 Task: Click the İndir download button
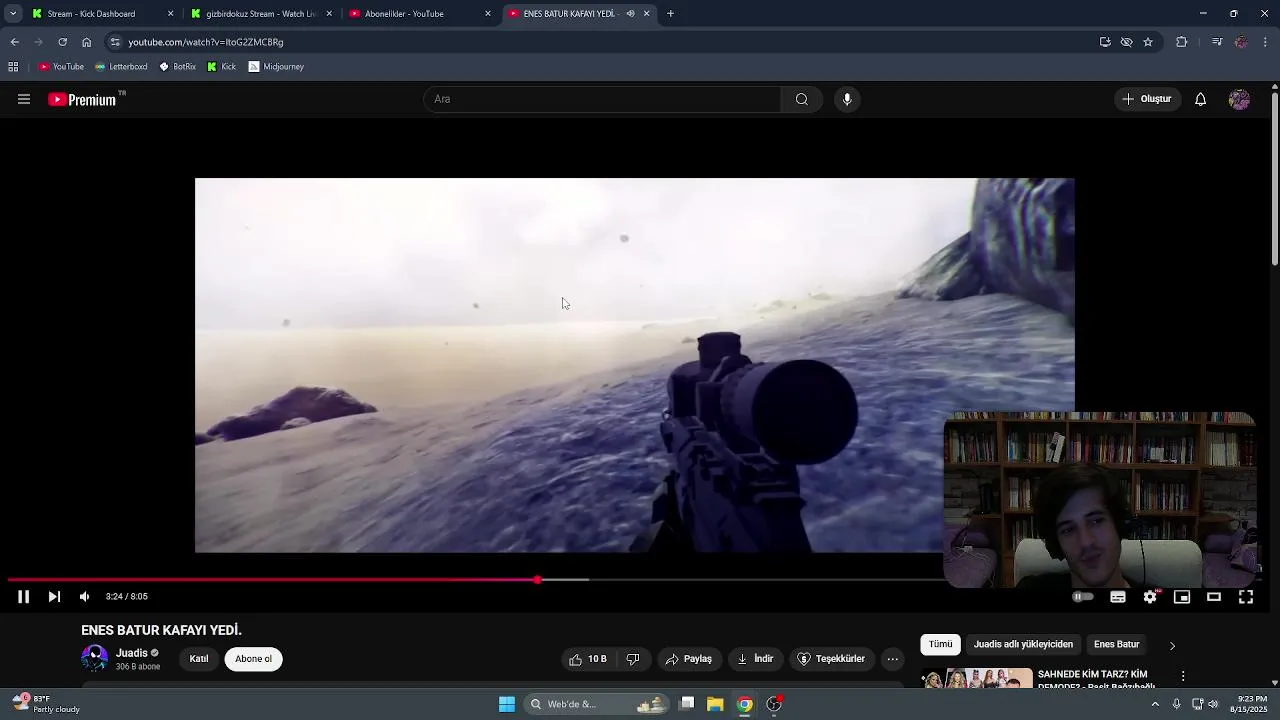[755, 659]
